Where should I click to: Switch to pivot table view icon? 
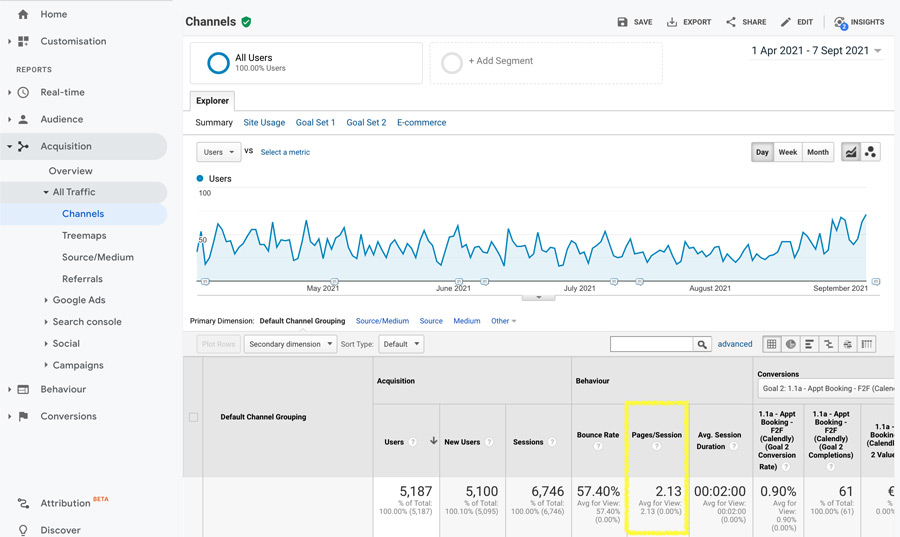pyautogui.click(x=866, y=344)
